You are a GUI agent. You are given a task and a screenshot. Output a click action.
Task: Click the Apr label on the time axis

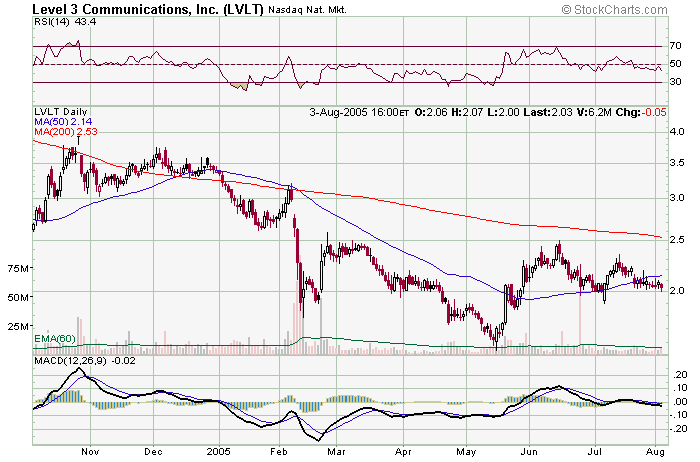click(403, 452)
